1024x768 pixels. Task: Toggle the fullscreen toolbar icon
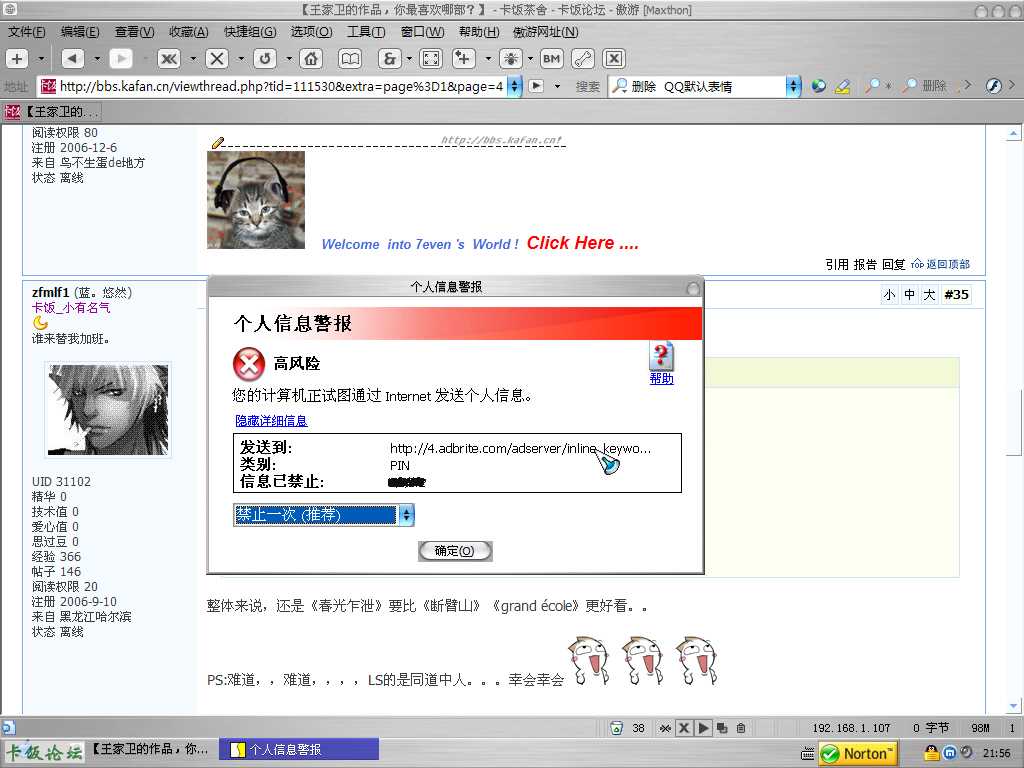point(430,58)
